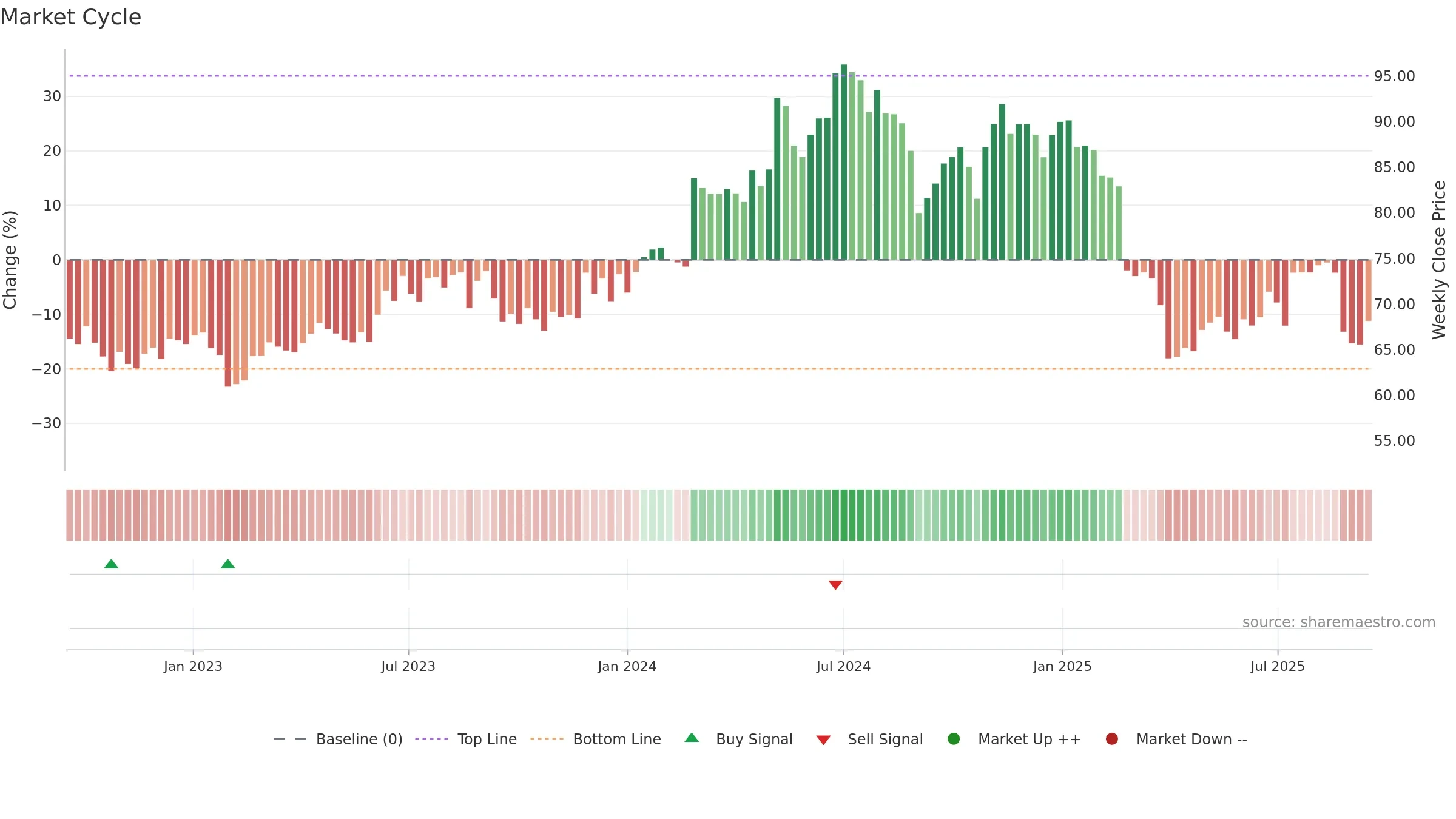This screenshot has width=1456, height=819.
Task: Click the purple dotted Top Line legend swatch
Action: click(431, 739)
